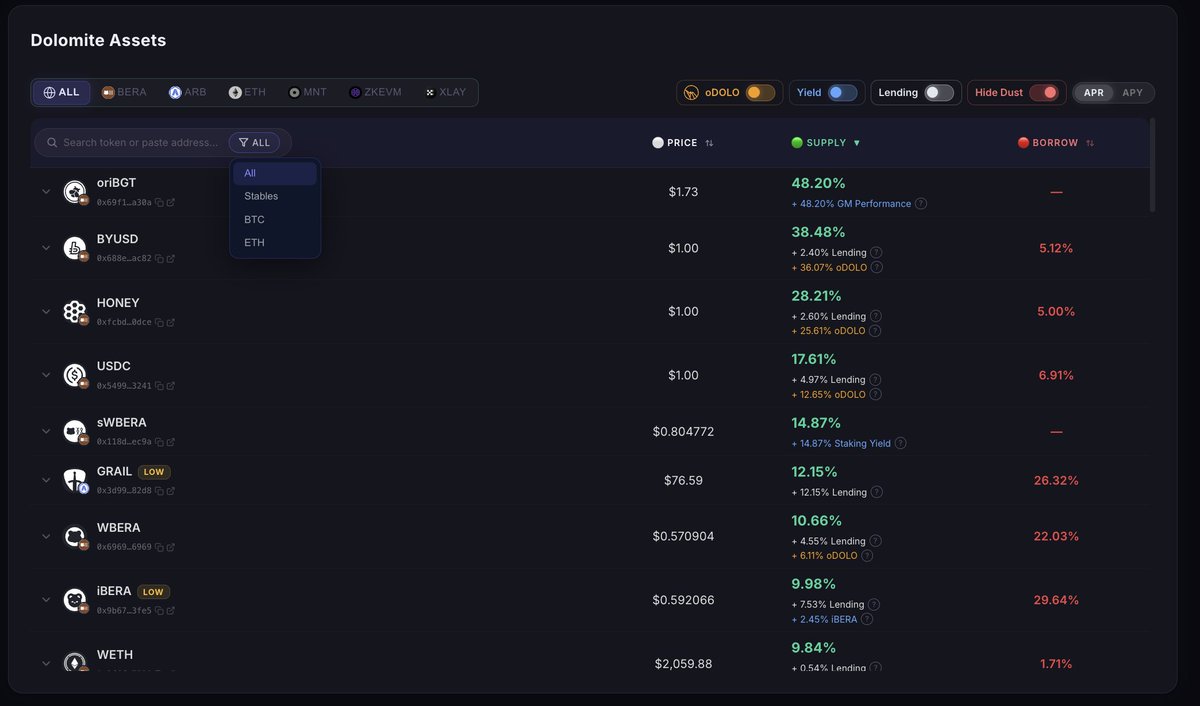The image size is (1200, 706).
Task: Copy the USDC contract address
Action: pos(160,385)
